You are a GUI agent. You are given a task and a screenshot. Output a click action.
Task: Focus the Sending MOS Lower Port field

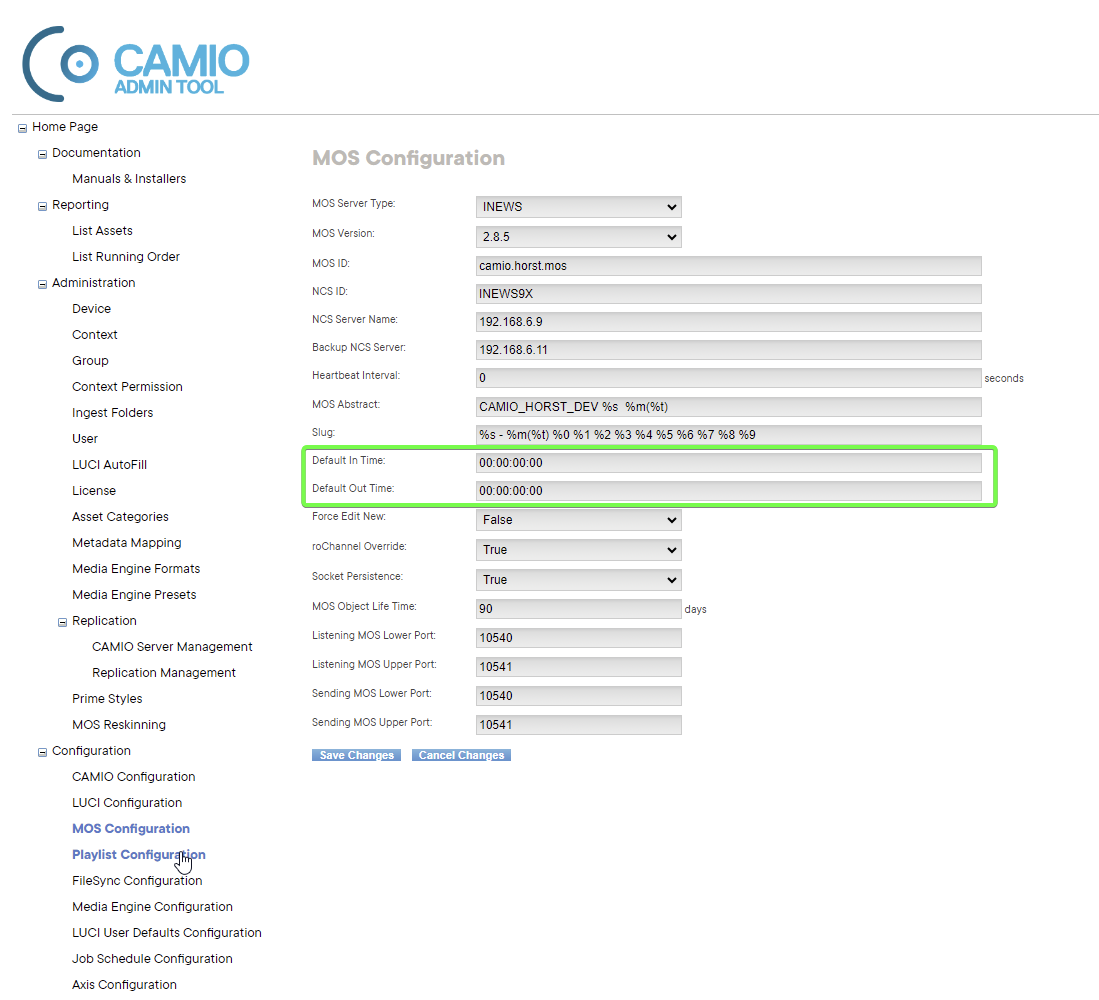(x=578, y=695)
